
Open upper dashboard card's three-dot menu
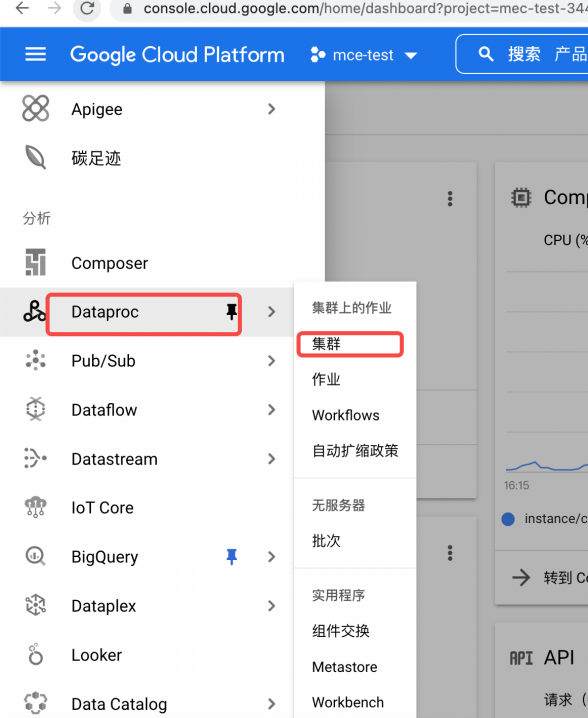coord(450,198)
